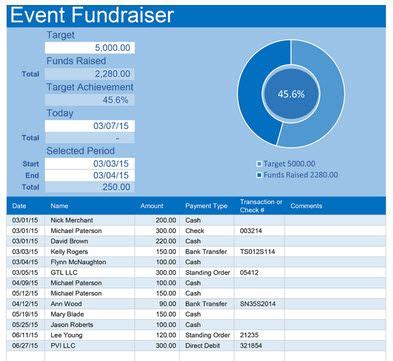Select transaction 05412 cell
This screenshot has width=393, height=361.
tap(259, 273)
